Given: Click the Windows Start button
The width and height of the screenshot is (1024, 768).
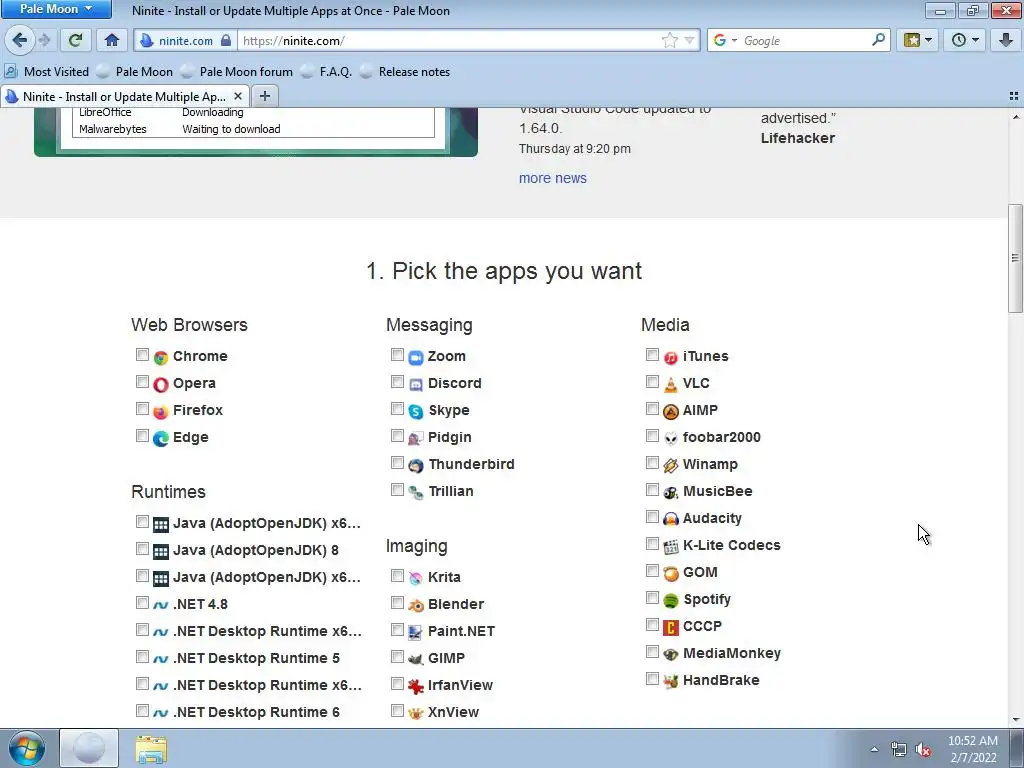Looking at the screenshot, I should click(x=27, y=748).
